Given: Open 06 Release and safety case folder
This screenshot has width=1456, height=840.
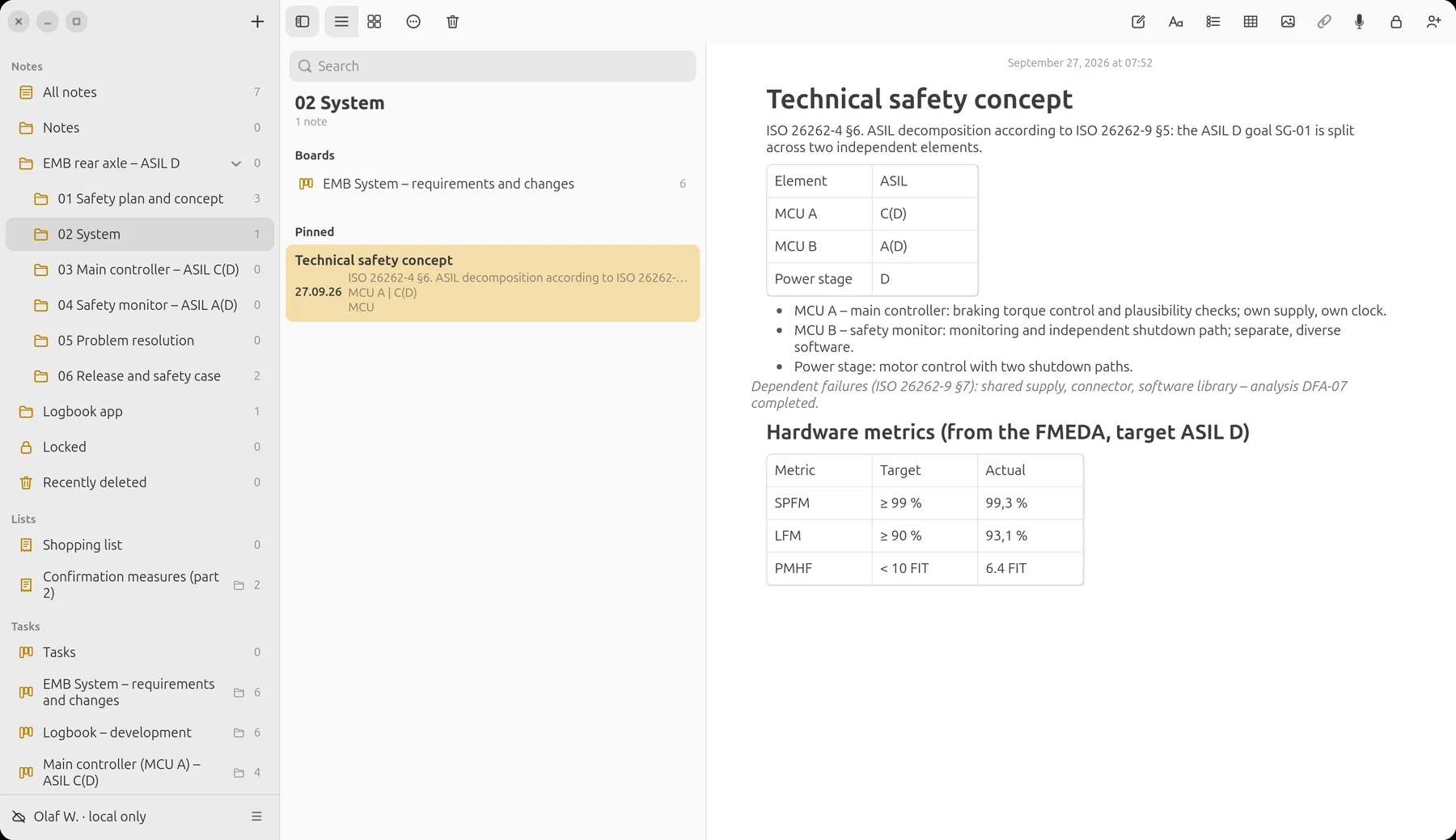Looking at the screenshot, I should click(140, 376).
